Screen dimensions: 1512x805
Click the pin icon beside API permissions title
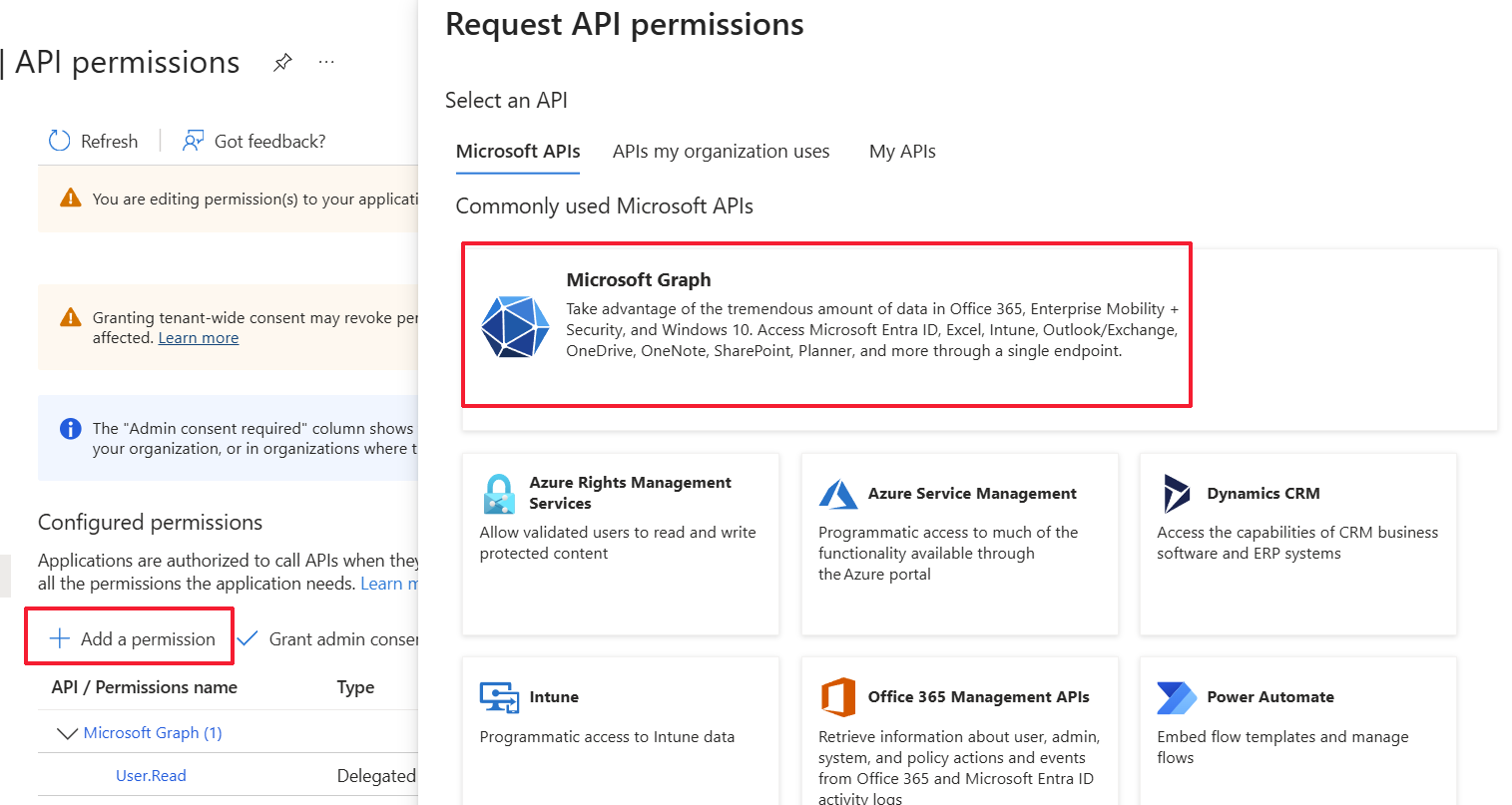pyautogui.click(x=282, y=63)
